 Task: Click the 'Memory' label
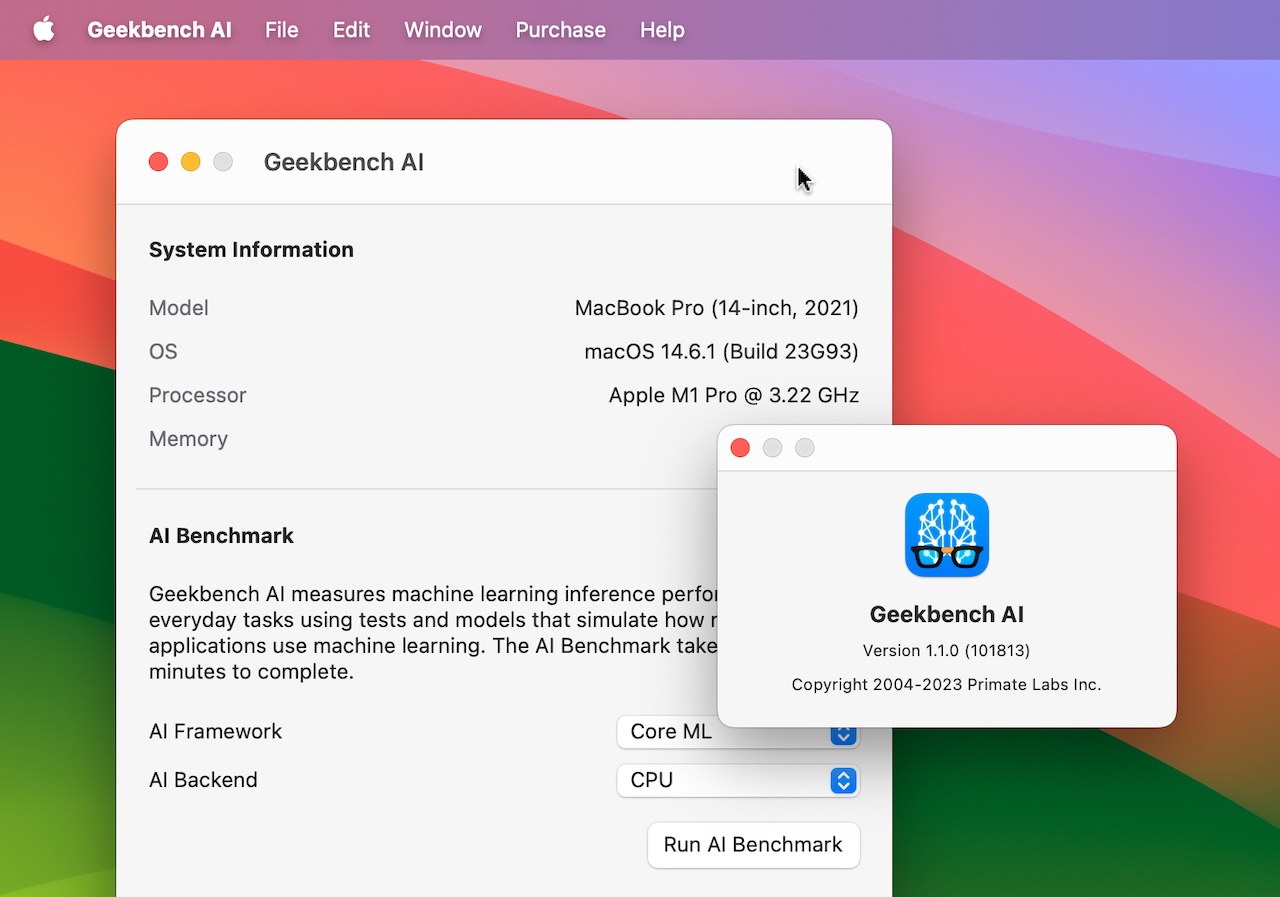coord(188,439)
